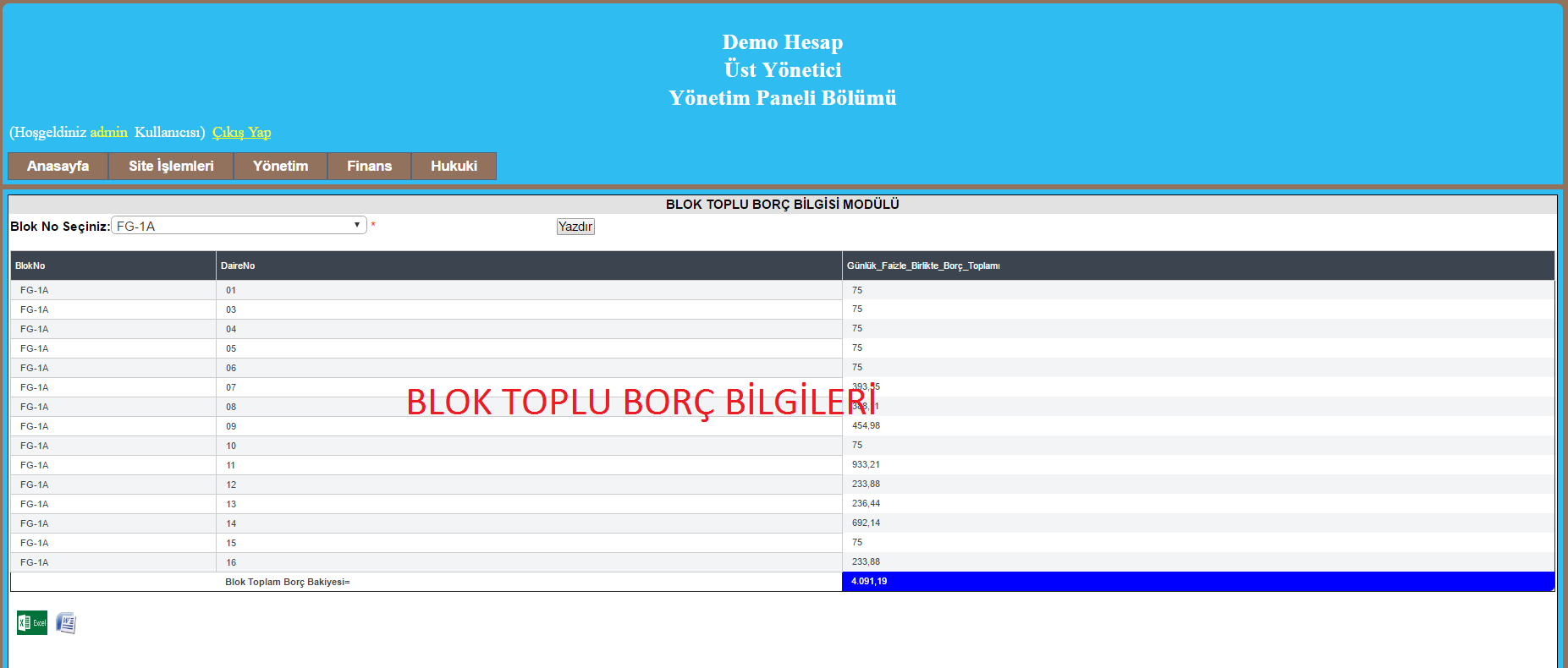Click the Günlük_Faizle_Birlikte_Borç_Toplamı column header
The image size is (1568, 668).
[923, 266]
